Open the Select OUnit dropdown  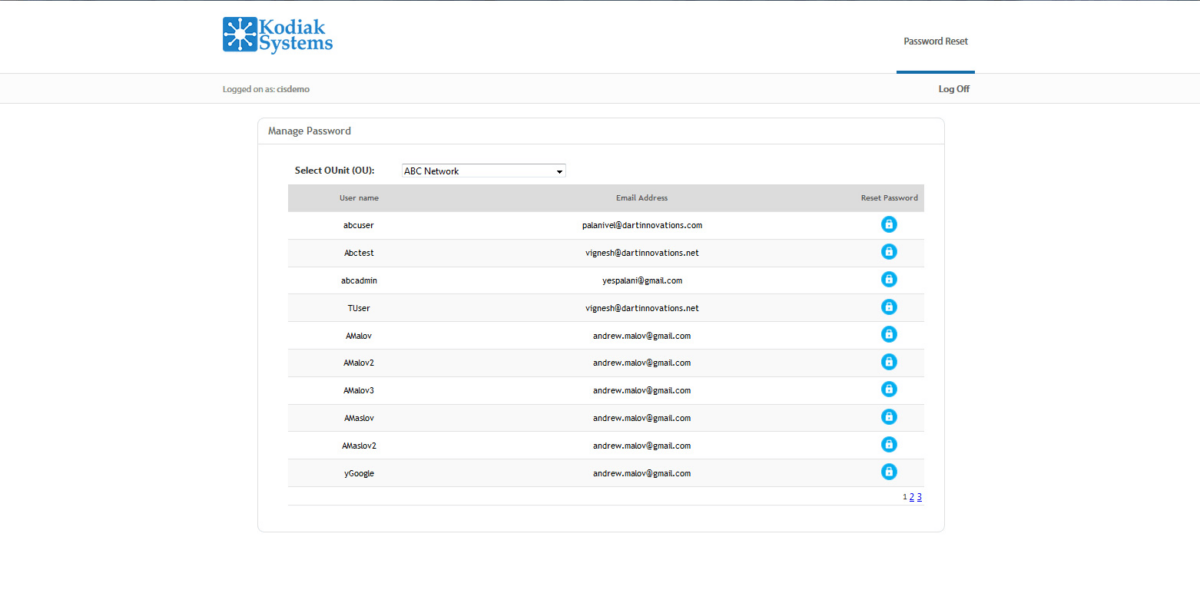483,171
